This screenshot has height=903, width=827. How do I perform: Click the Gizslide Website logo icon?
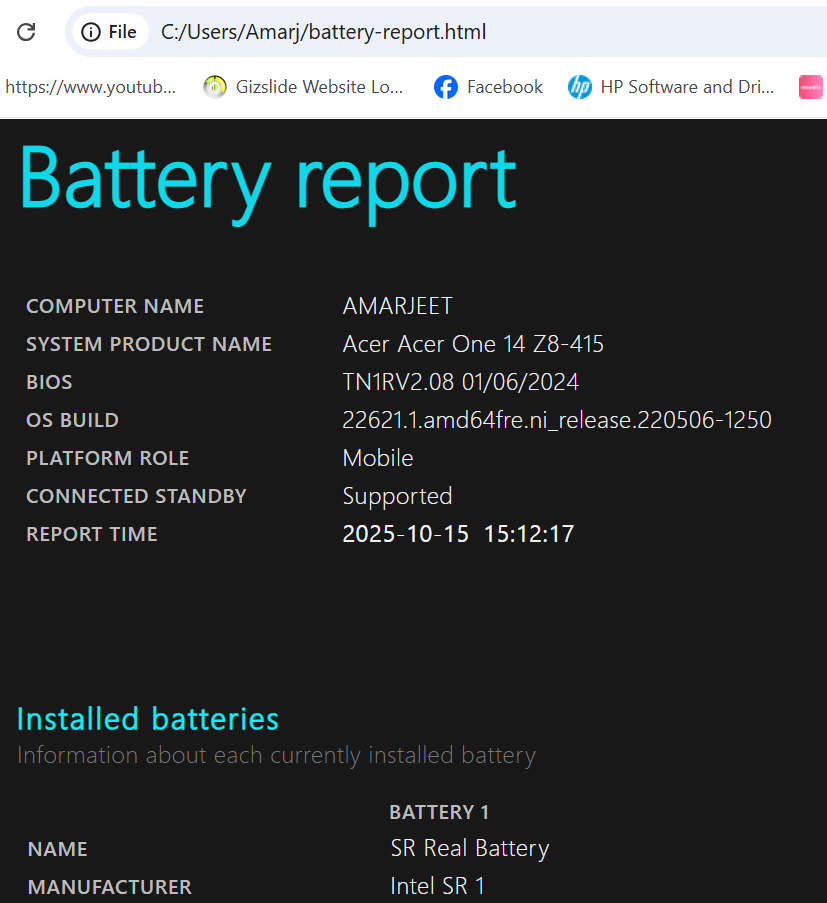click(215, 87)
